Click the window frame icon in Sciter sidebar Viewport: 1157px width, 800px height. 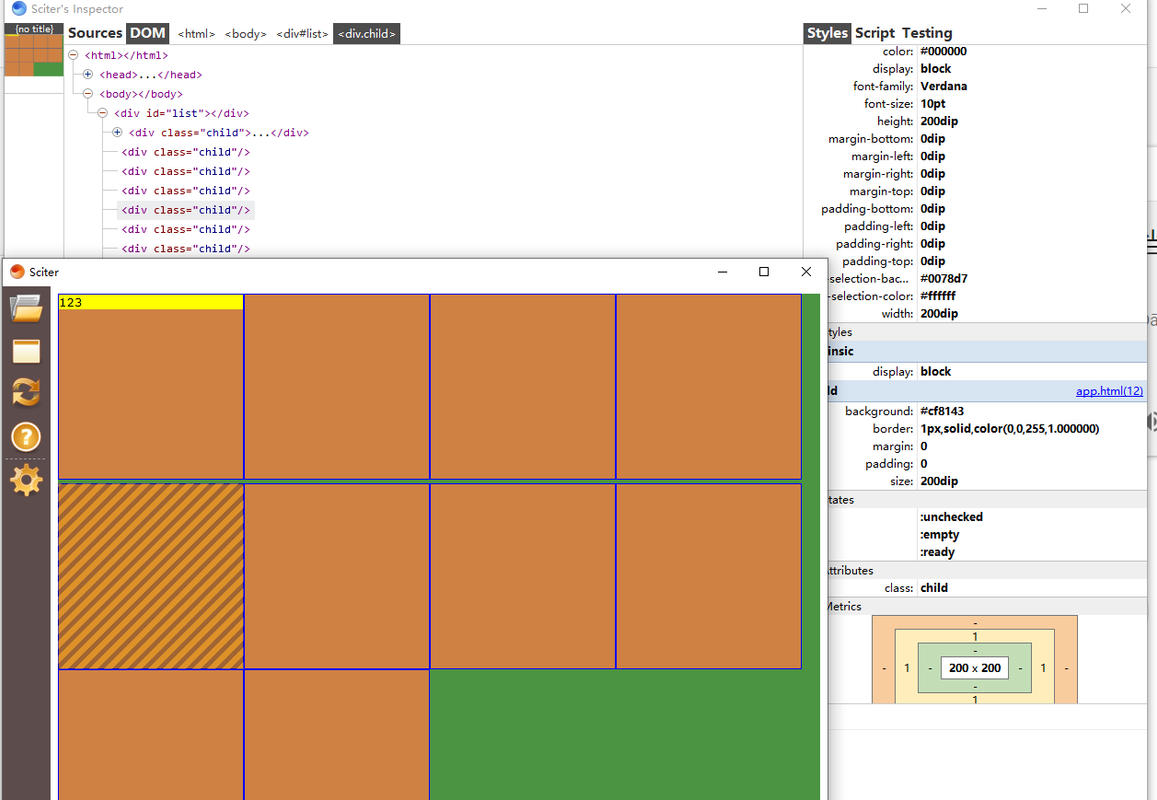pos(26,351)
